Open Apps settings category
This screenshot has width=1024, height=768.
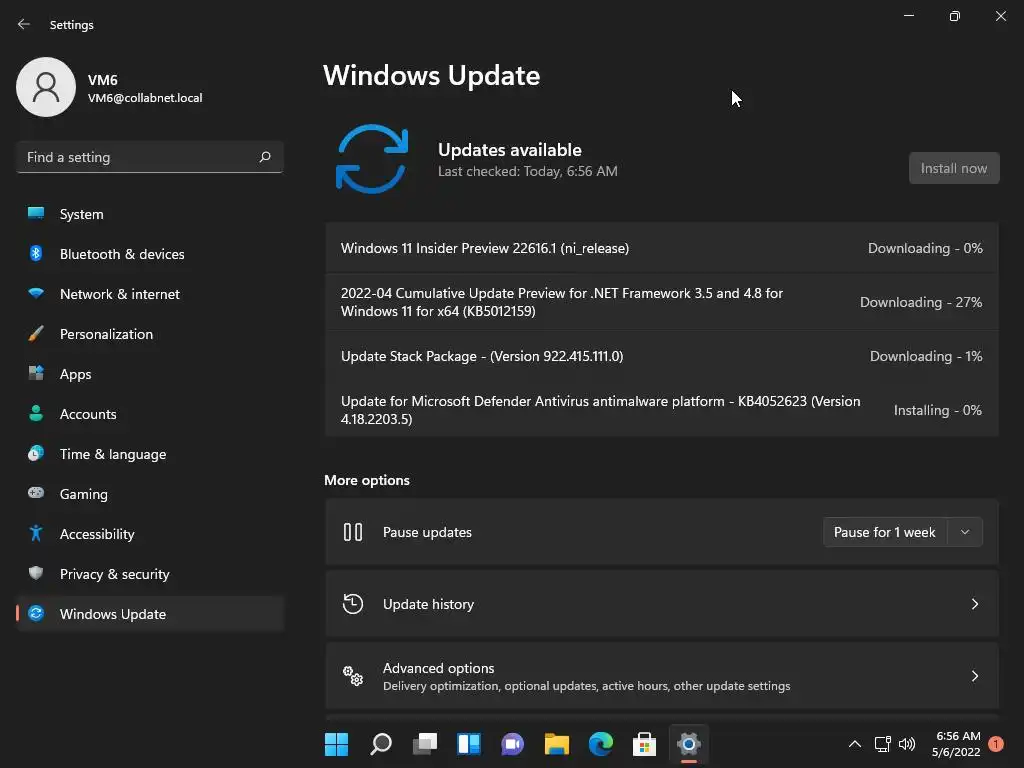[x=150, y=374]
